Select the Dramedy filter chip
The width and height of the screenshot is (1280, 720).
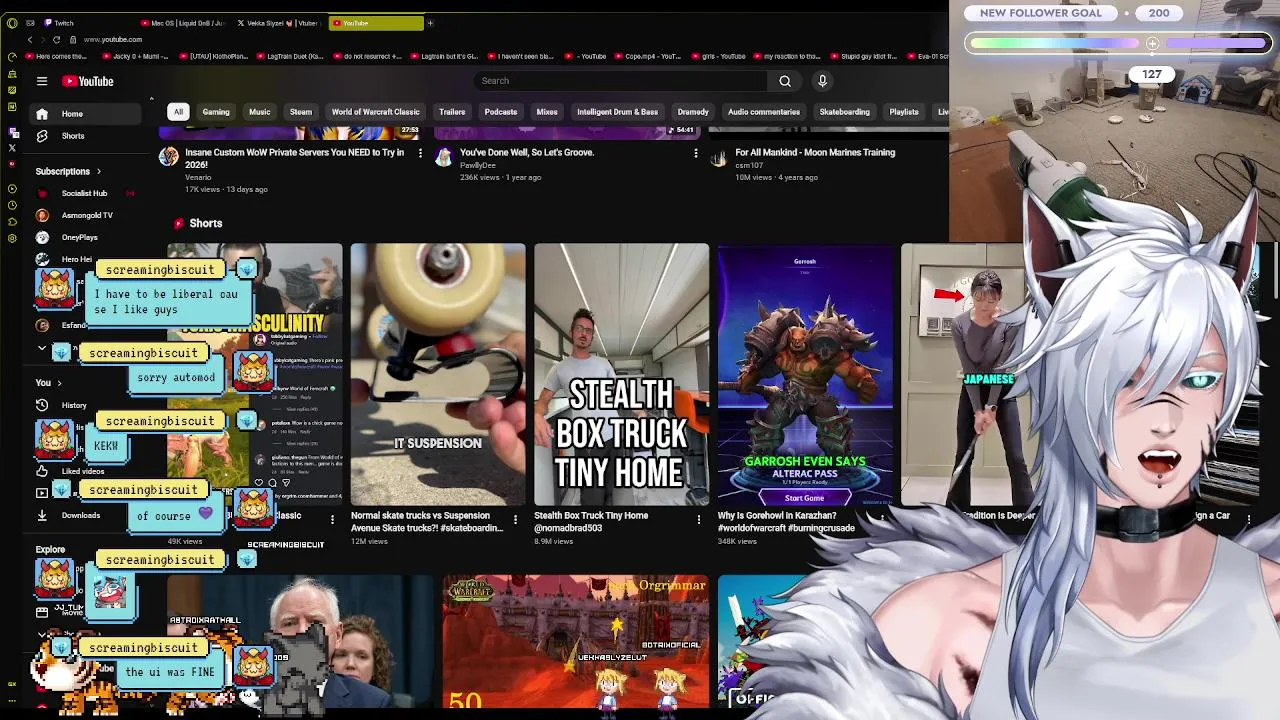692,112
